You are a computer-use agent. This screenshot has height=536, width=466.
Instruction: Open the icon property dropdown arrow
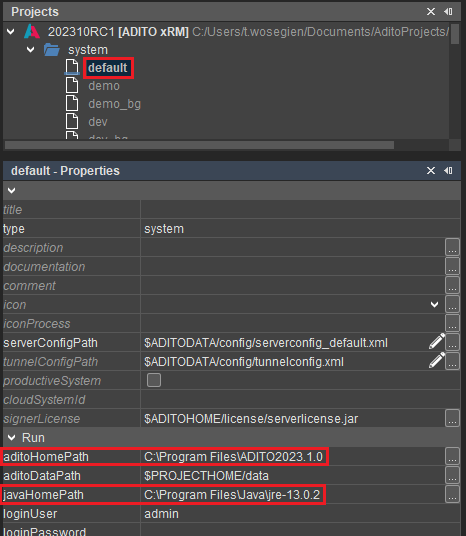click(x=435, y=304)
